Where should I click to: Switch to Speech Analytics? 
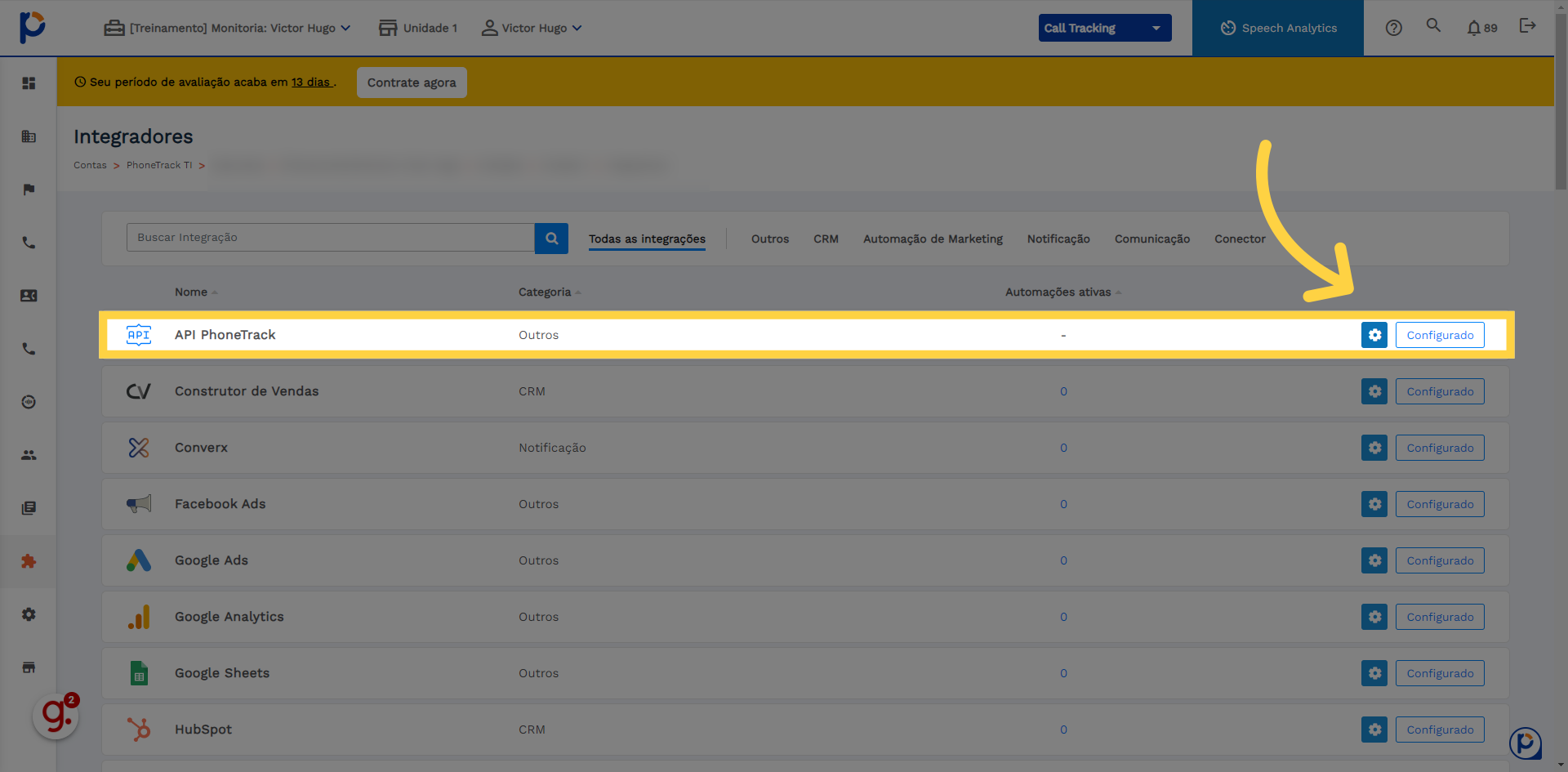tap(1278, 28)
